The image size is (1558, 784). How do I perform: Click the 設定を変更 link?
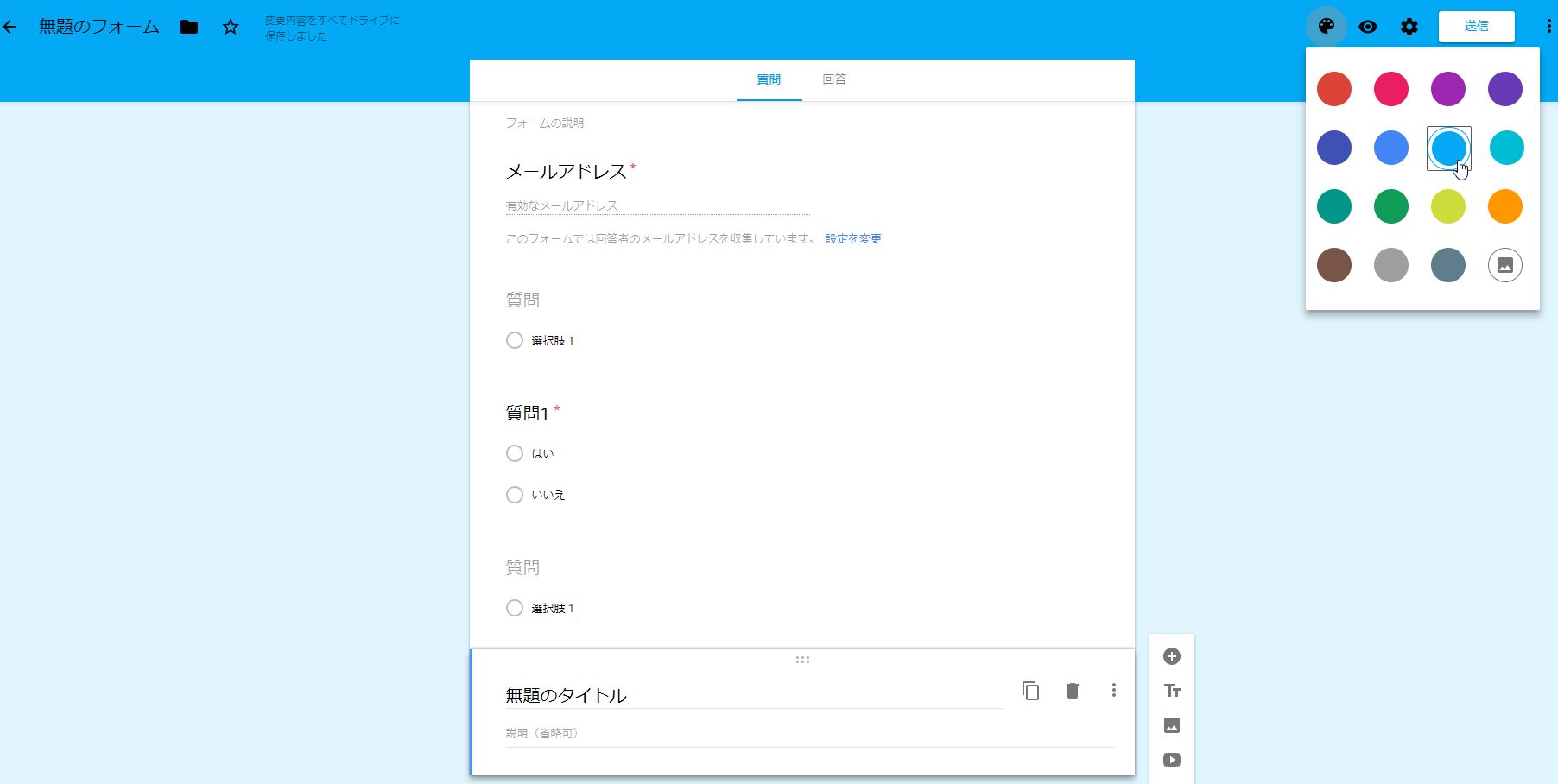point(853,239)
